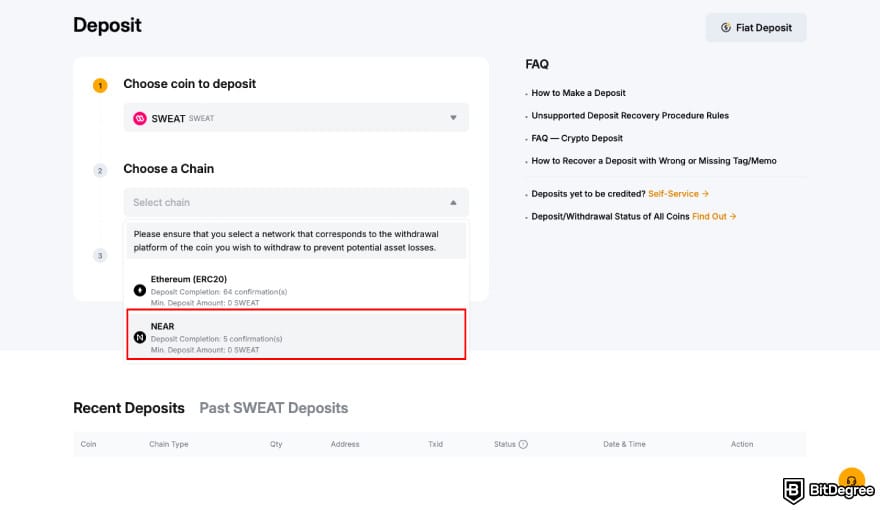Click the Ethereum logo icon
Screen dimensions: 880x510
click(140, 290)
